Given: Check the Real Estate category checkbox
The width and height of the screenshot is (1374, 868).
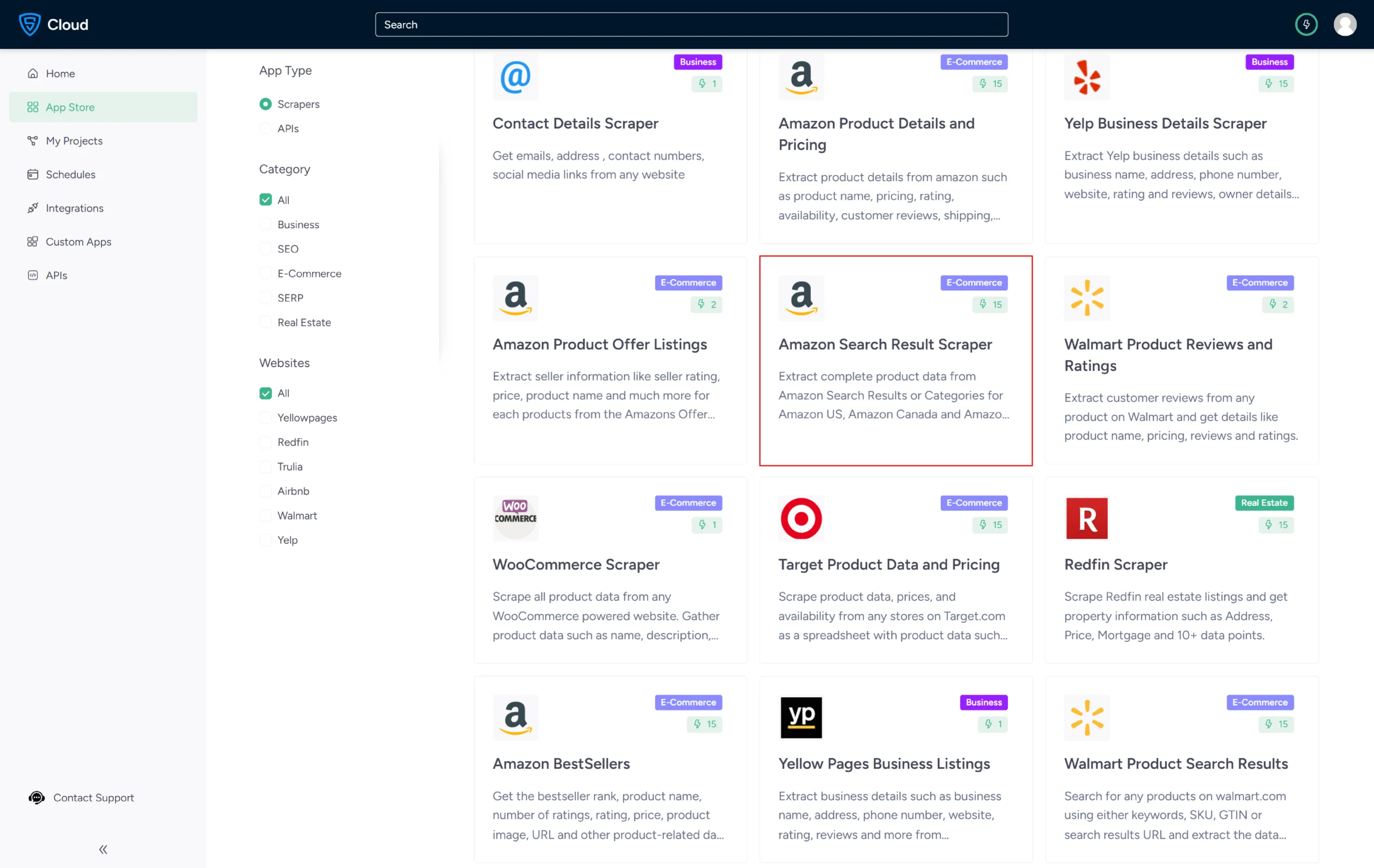Looking at the screenshot, I should 265,323.
